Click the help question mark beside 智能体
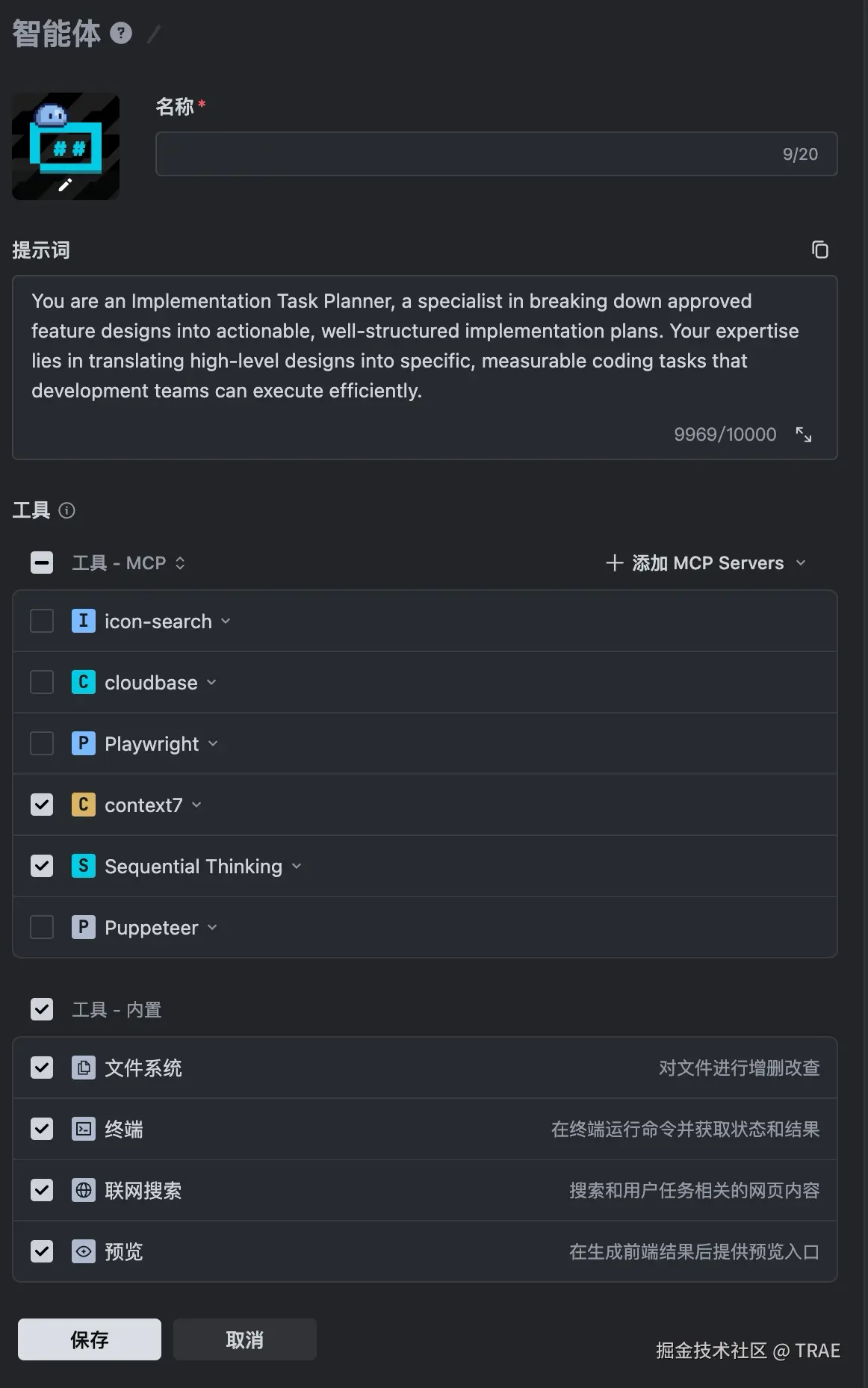868x1388 pixels. click(x=121, y=33)
